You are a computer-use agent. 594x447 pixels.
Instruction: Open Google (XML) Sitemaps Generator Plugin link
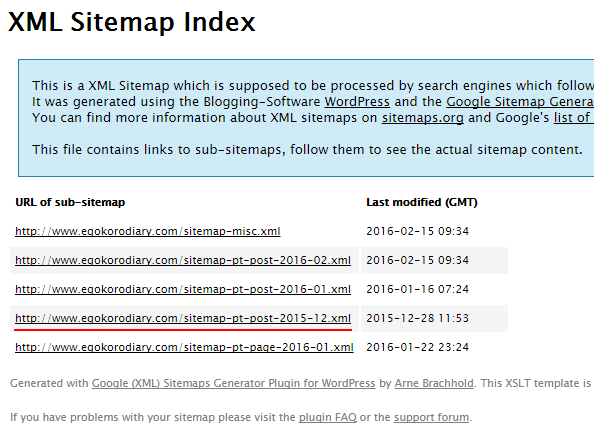pyautogui.click(x=233, y=383)
